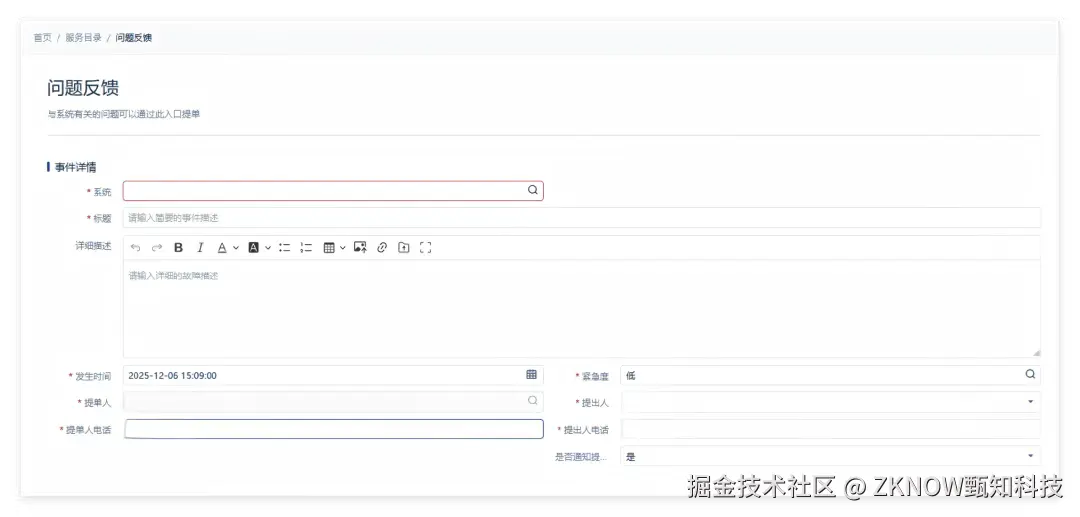Screen dimensions: 1080x517
Task: Click the search icon in 系统 field
Action: click(532, 190)
